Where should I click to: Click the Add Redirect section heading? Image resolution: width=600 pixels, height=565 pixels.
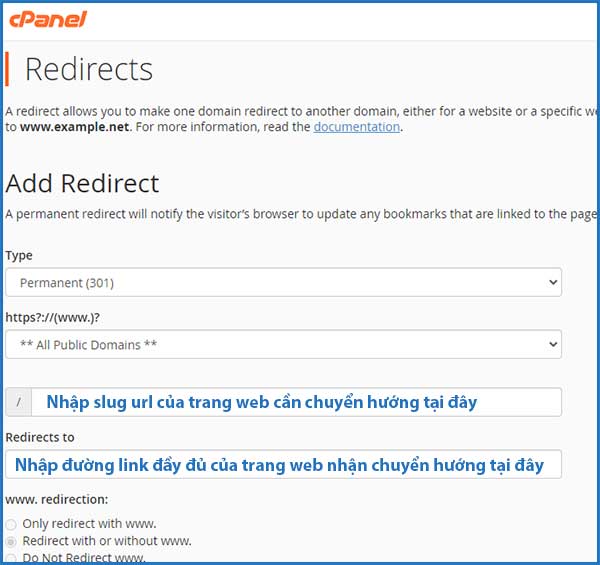click(82, 184)
